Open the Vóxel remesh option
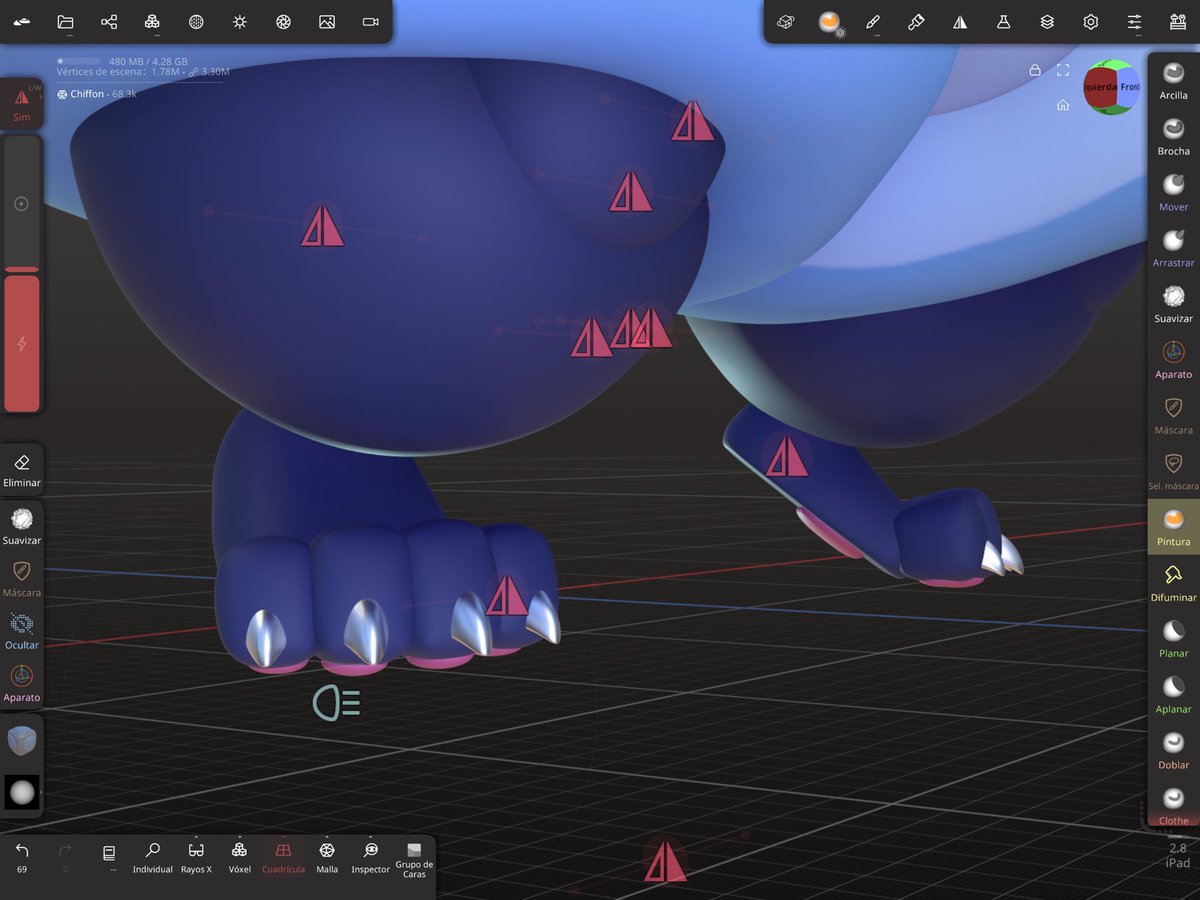The image size is (1200, 900). 239,857
